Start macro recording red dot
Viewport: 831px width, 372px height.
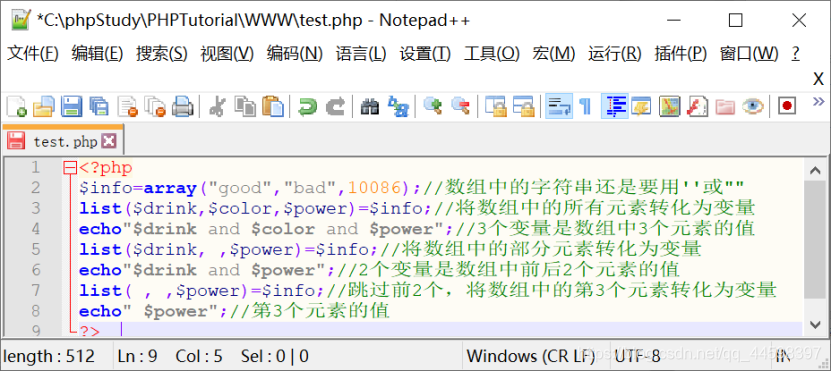coord(786,107)
